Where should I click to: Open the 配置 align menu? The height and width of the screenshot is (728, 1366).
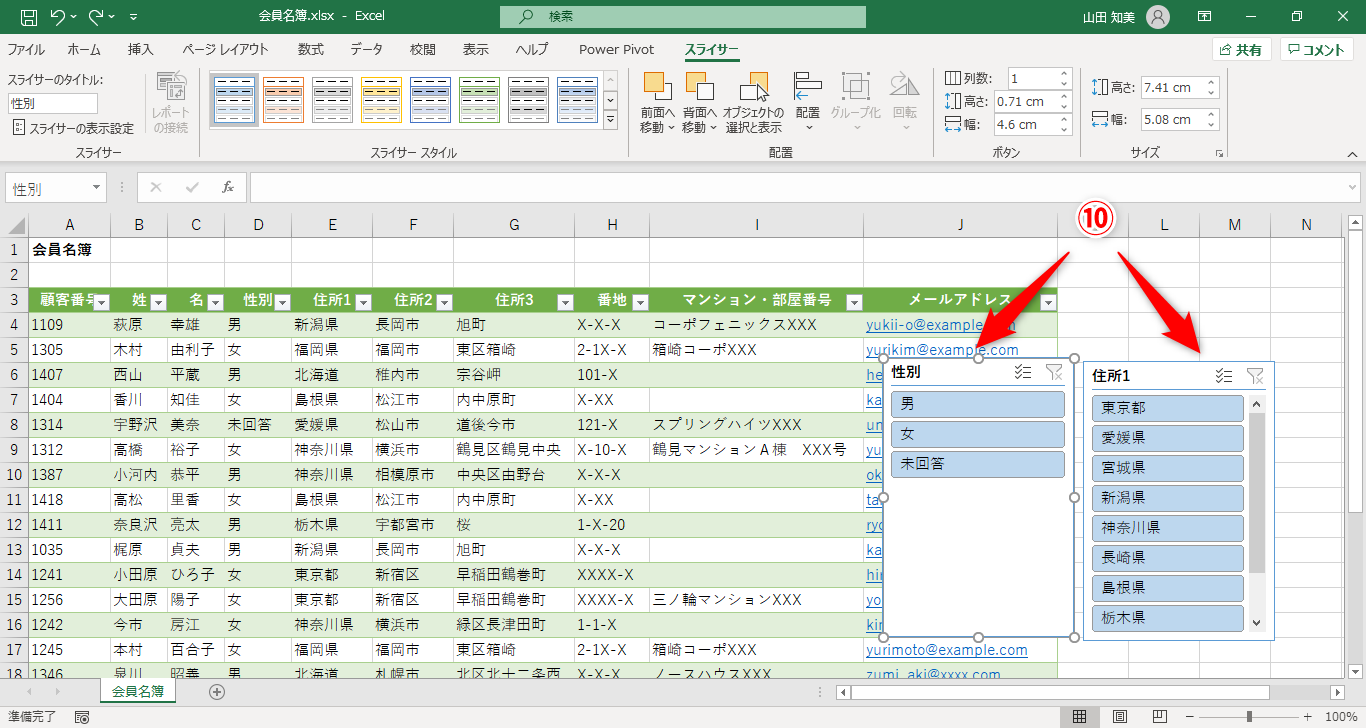(x=808, y=103)
